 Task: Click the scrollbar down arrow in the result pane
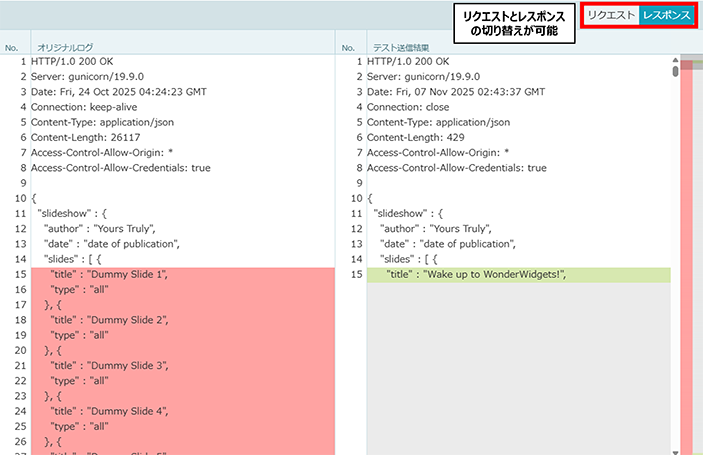pyautogui.click(x=676, y=449)
